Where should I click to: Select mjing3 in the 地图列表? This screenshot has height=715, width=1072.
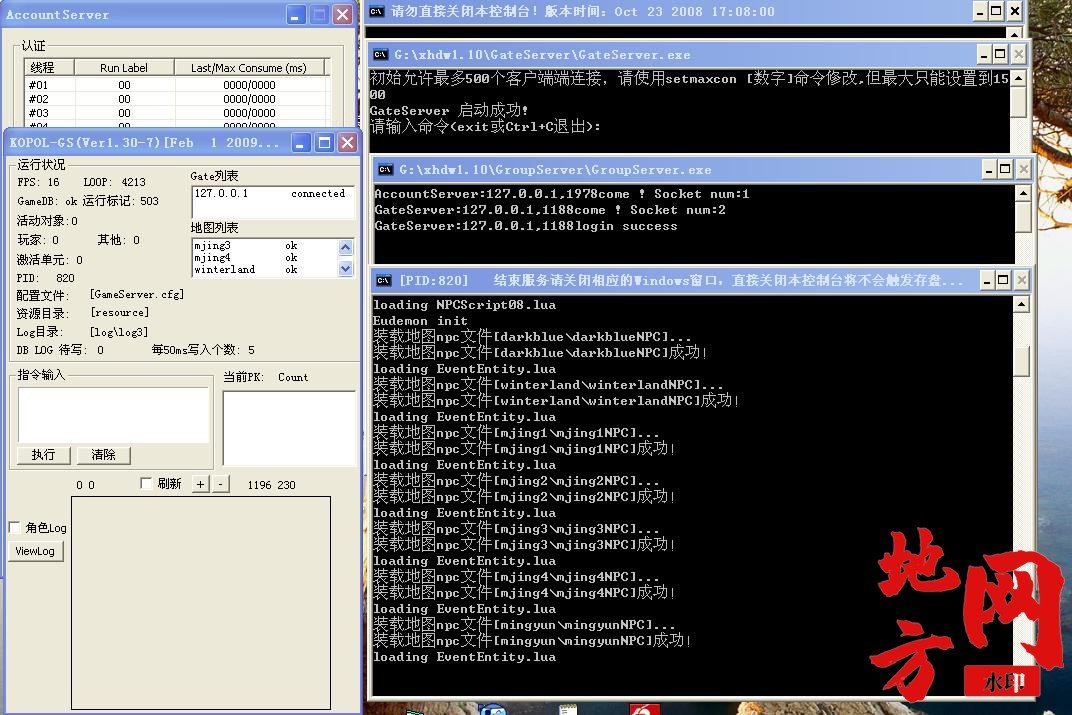pyautogui.click(x=265, y=245)
